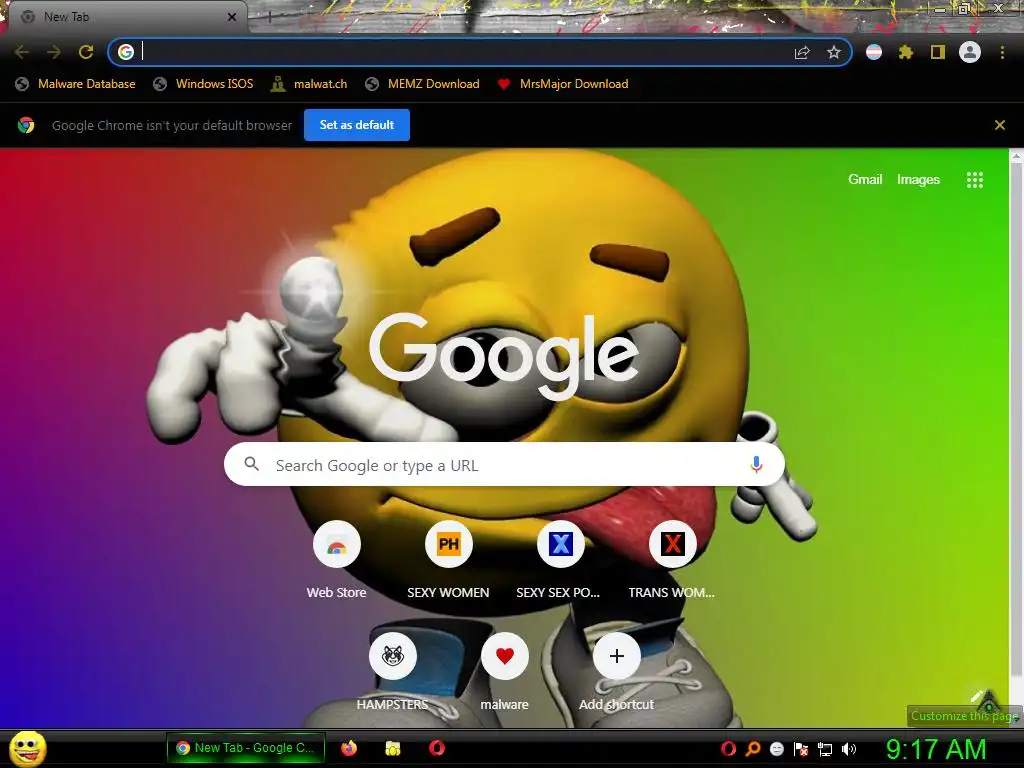Open the Malware Database bookmark
The height and width of the screenshot is (768, 1024).
[76, 84]
